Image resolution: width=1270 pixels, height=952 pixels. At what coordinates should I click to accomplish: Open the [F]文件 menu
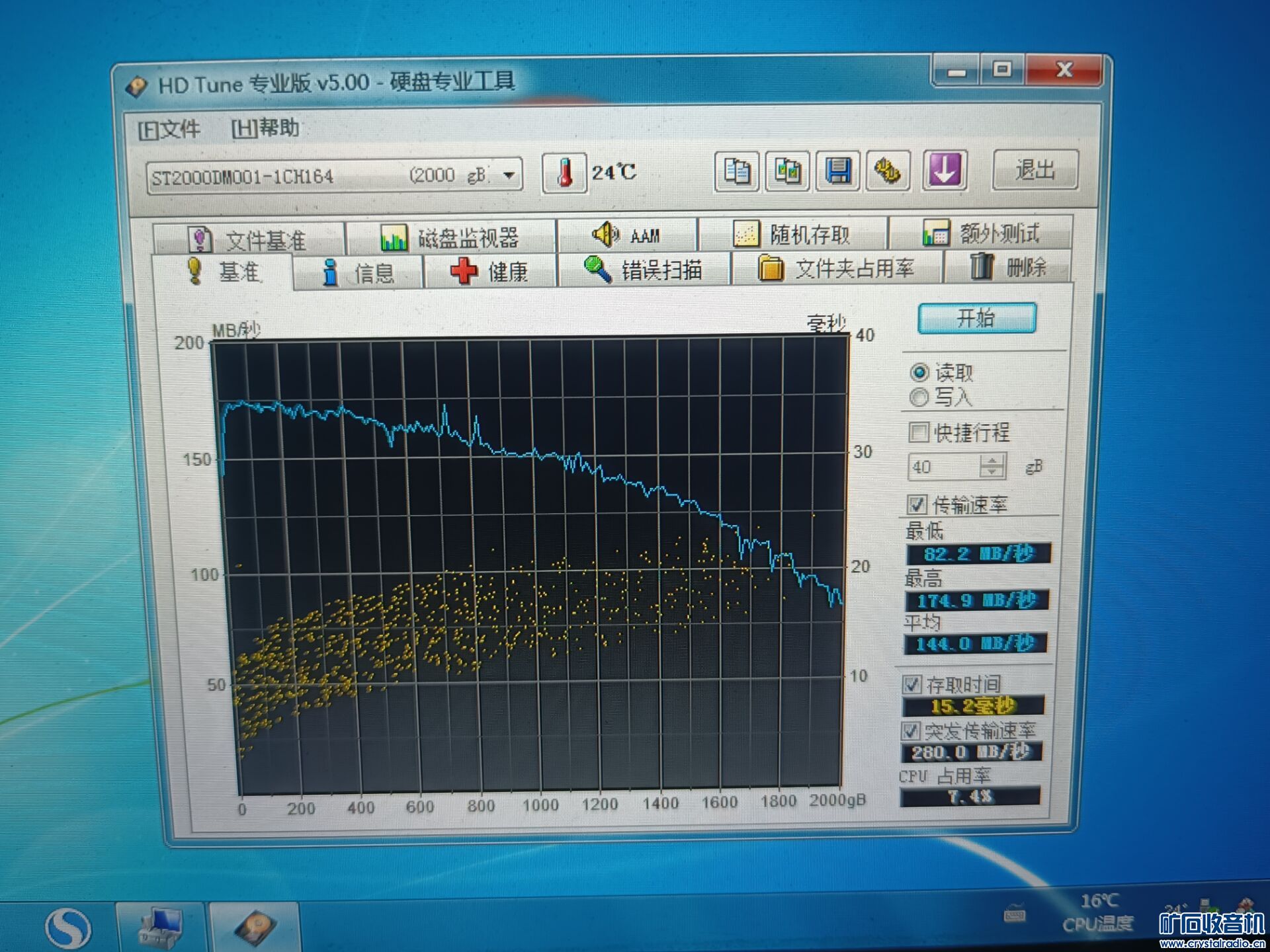point(169,129)
